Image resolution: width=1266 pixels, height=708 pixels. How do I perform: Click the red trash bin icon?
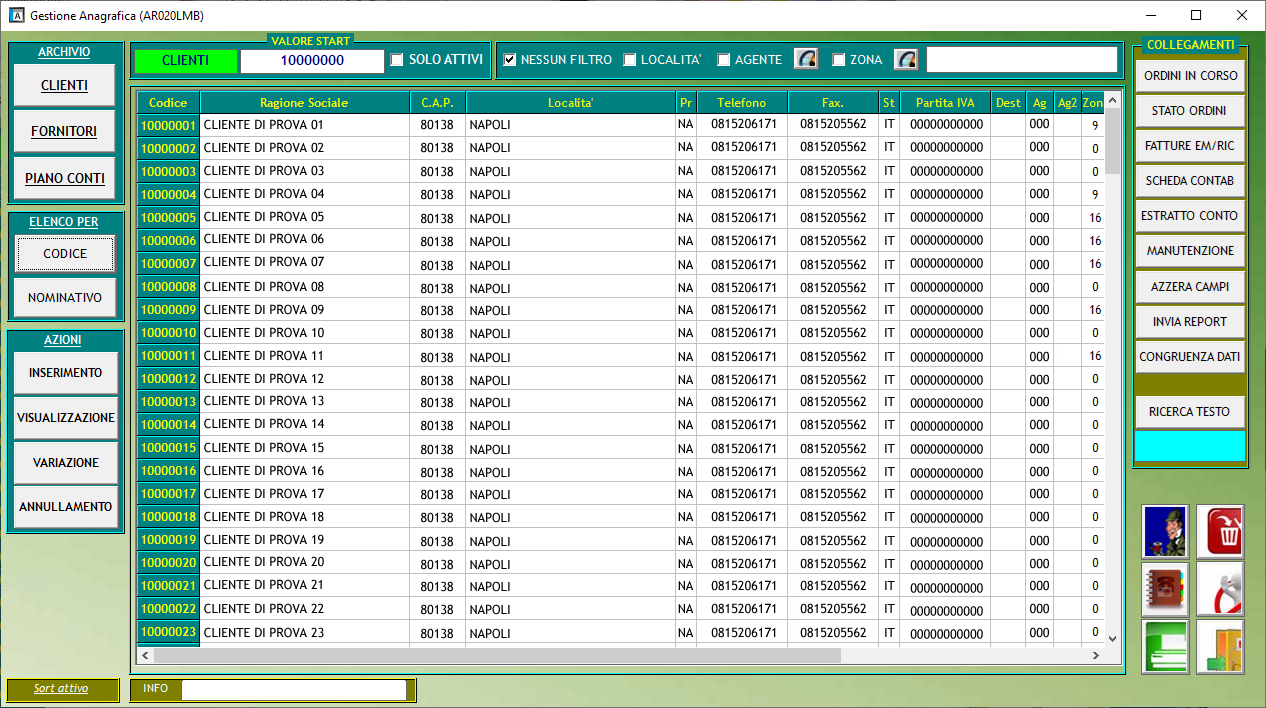coord(1221,531)
